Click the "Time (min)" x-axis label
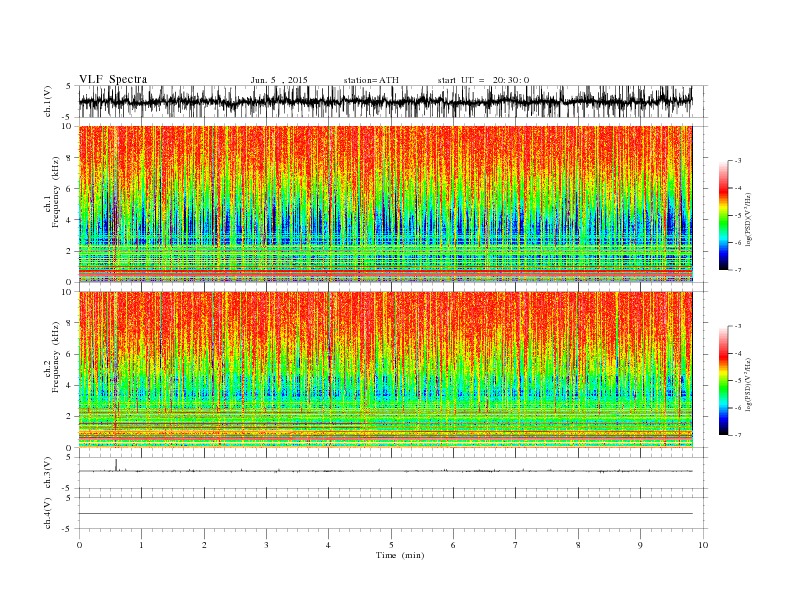The height and width of the screenshot is (612, 792). coord(400,555)
